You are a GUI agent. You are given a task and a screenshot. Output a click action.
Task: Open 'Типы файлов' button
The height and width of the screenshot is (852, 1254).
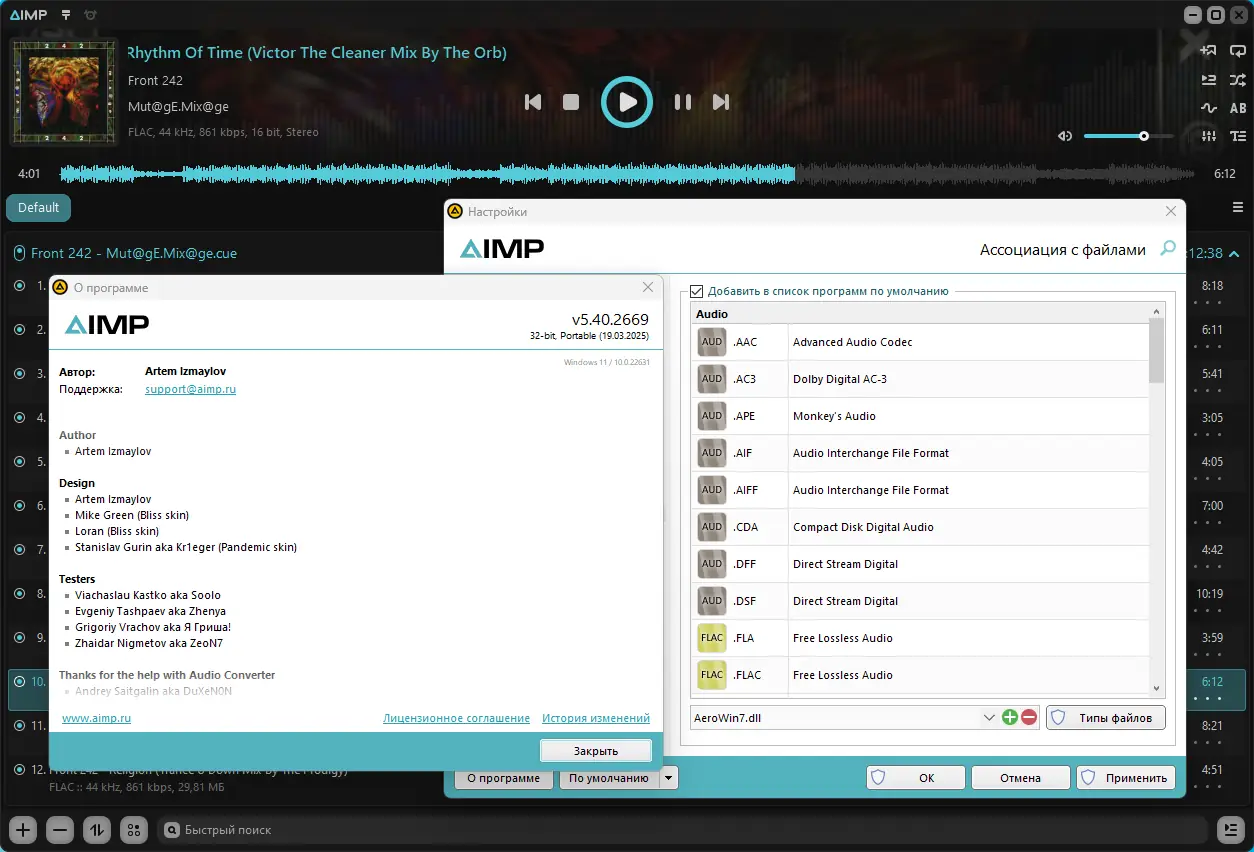(1106, 717)
